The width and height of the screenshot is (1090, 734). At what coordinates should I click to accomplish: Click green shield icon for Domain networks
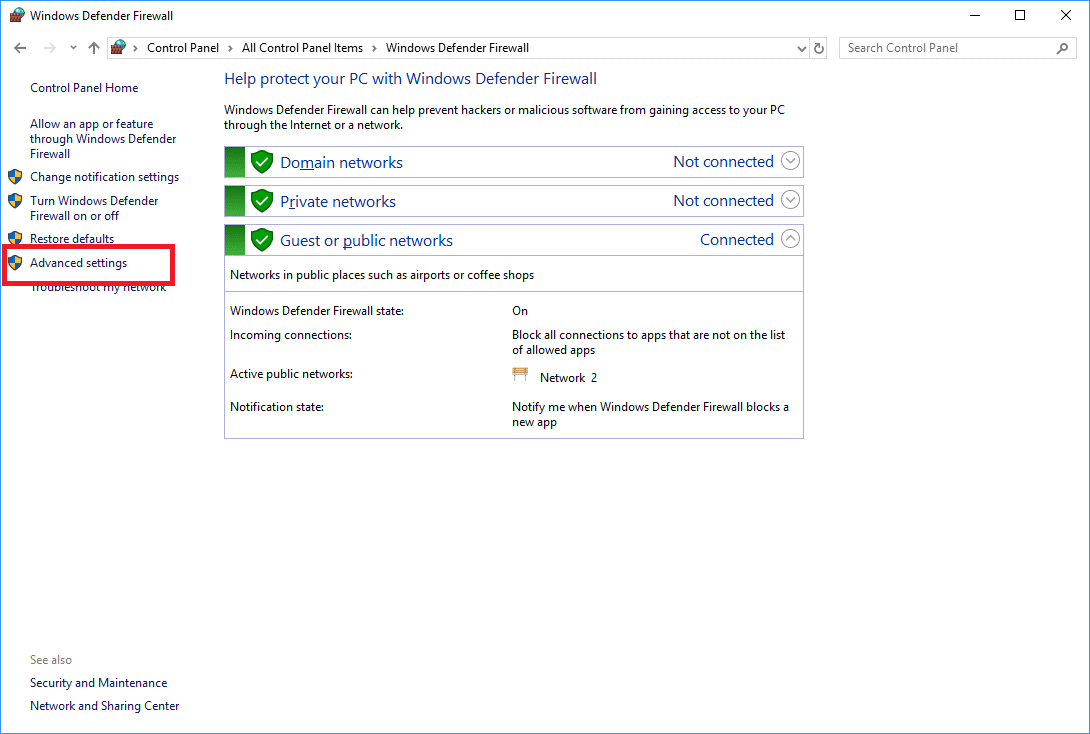pyautogui.click(x=261, y=161)
